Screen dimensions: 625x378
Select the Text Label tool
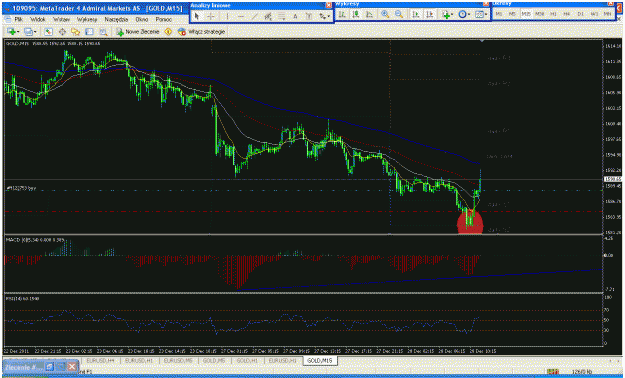click(x=309, y=16)
